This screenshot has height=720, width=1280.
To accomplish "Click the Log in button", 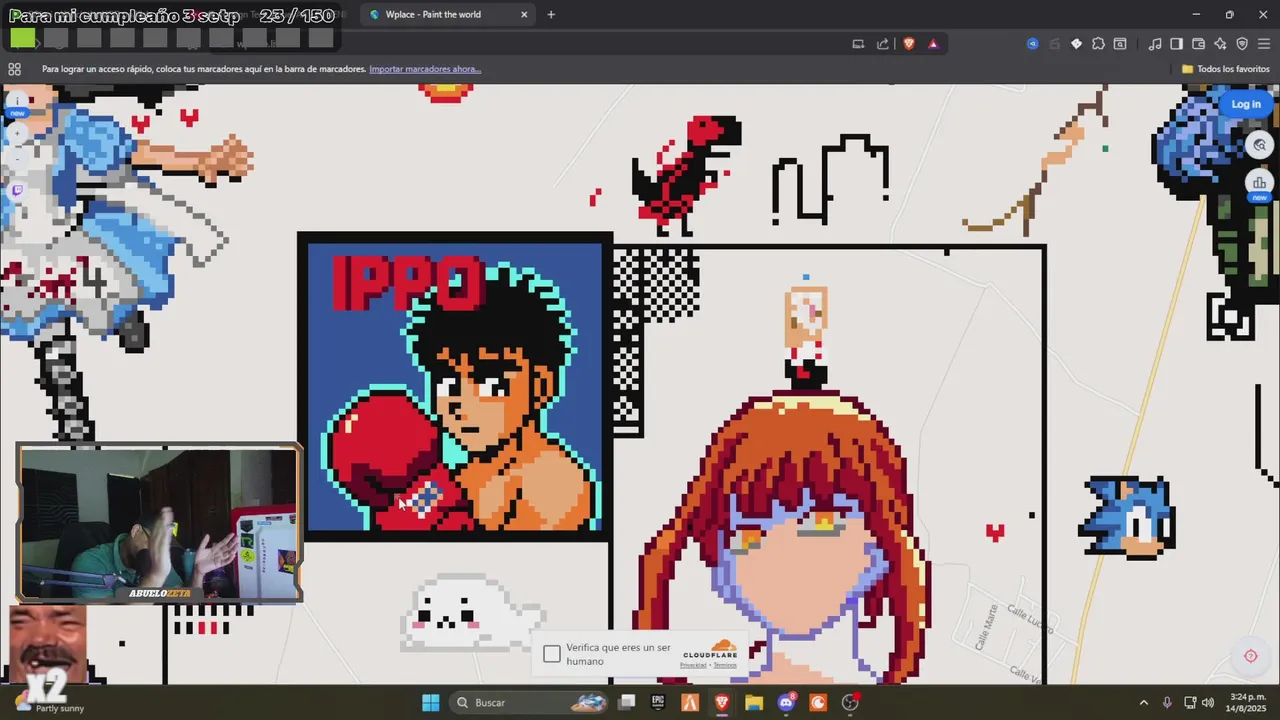I will coord(1246,104).
